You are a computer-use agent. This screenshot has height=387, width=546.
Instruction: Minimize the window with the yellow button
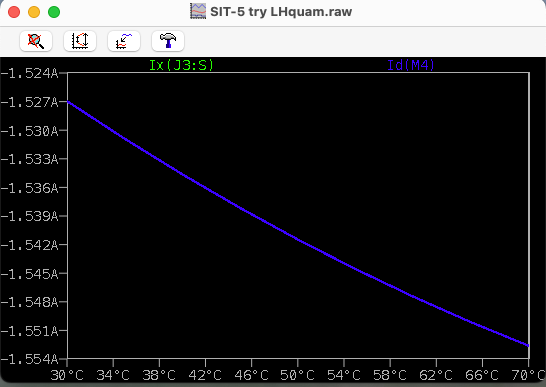pos(34,12)
